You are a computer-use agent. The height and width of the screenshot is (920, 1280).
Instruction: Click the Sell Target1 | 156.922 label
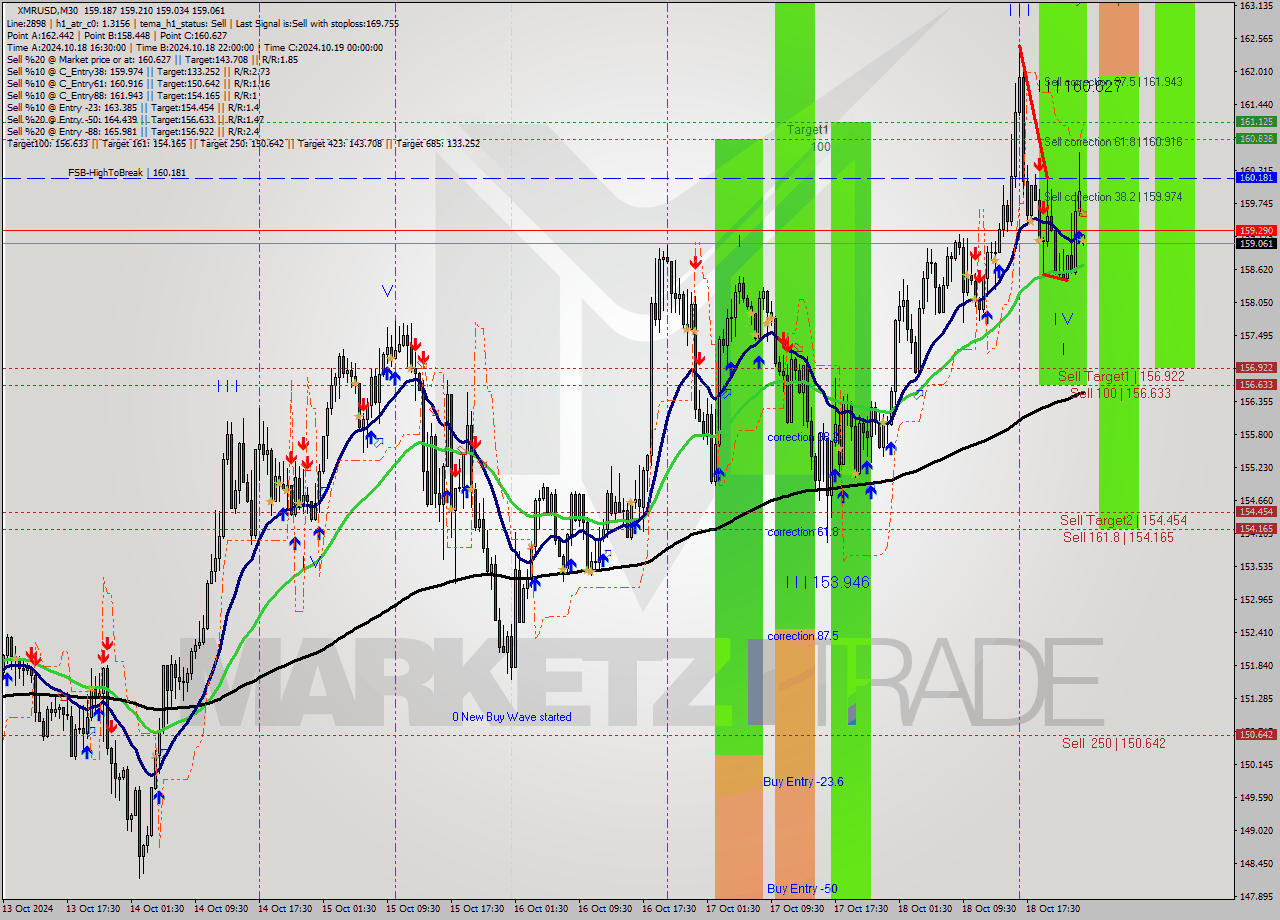[x=1122, y=376]
